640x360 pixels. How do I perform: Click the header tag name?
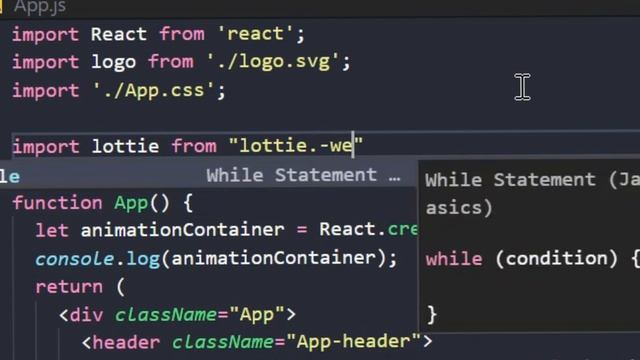pos(126,342)
